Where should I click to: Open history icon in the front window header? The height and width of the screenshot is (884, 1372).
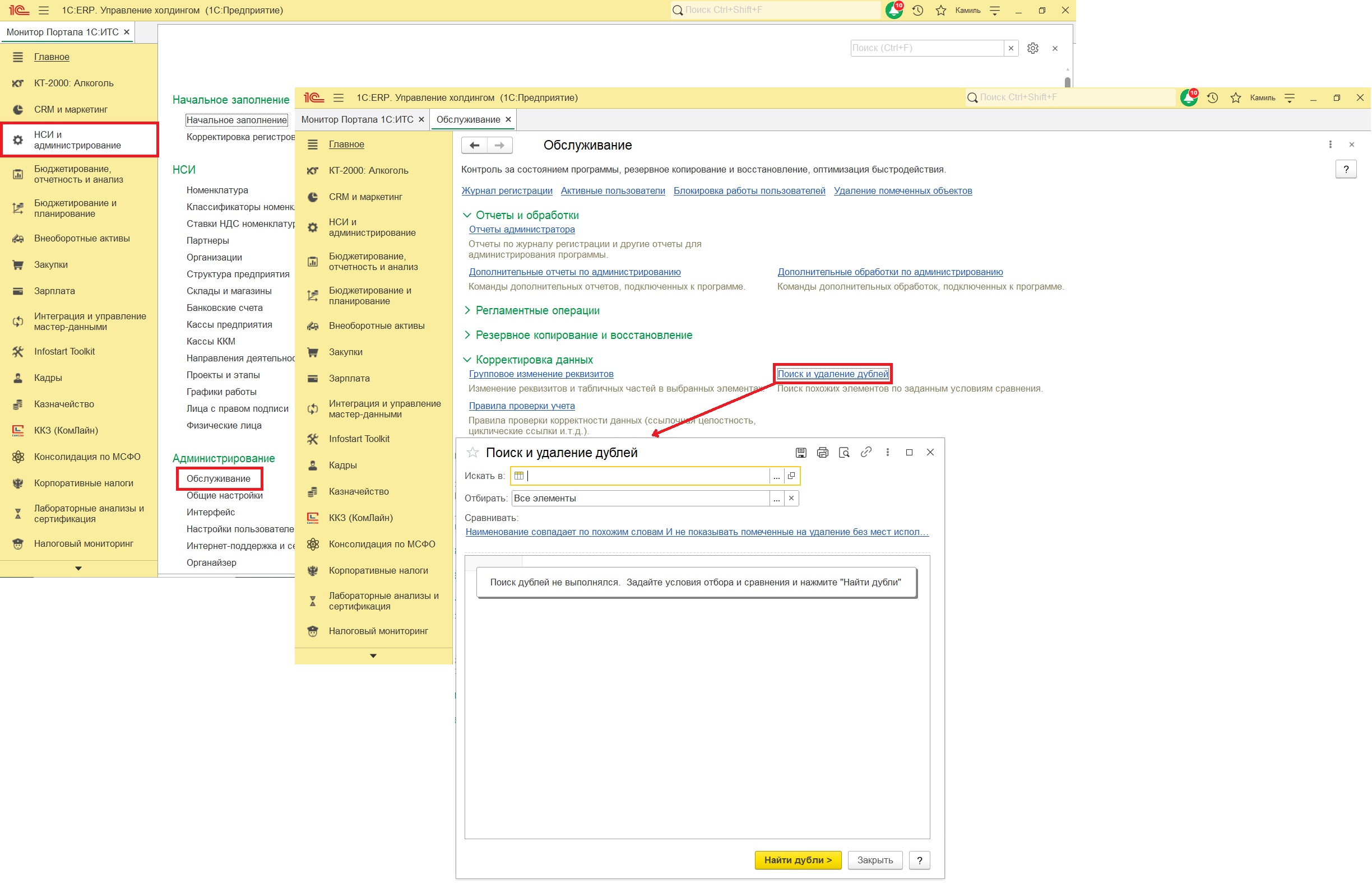pyautogui.click(x=1213, y=98)
